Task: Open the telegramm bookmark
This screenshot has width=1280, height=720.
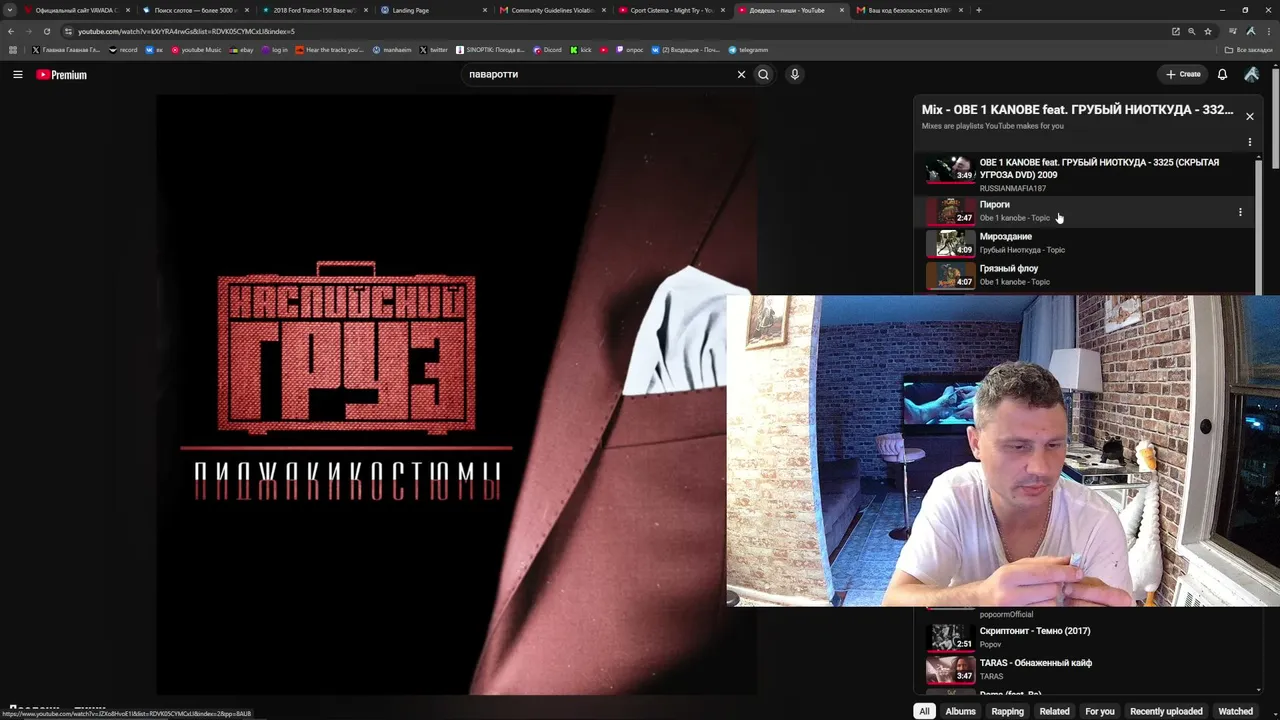Action: [x=748, y=50]
